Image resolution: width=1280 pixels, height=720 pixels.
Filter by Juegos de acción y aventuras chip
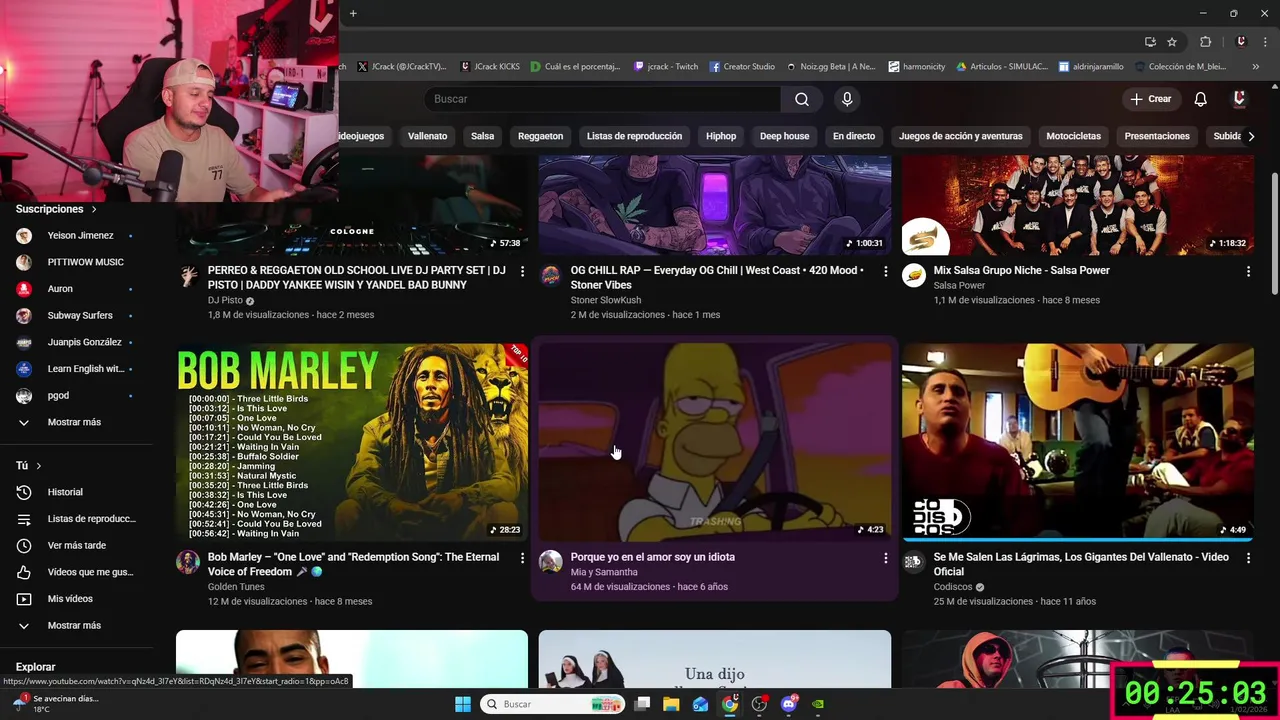pos(960,136)
